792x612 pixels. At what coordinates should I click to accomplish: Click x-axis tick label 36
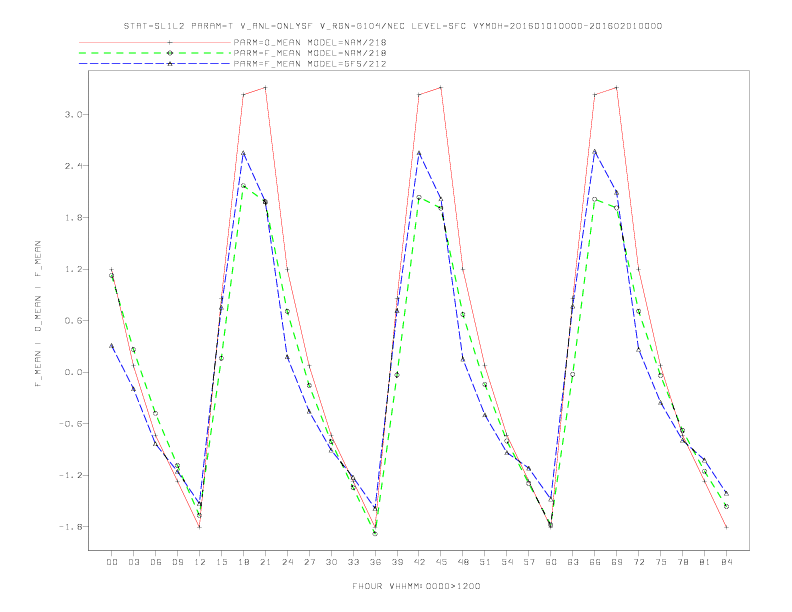tap(375, 562)
